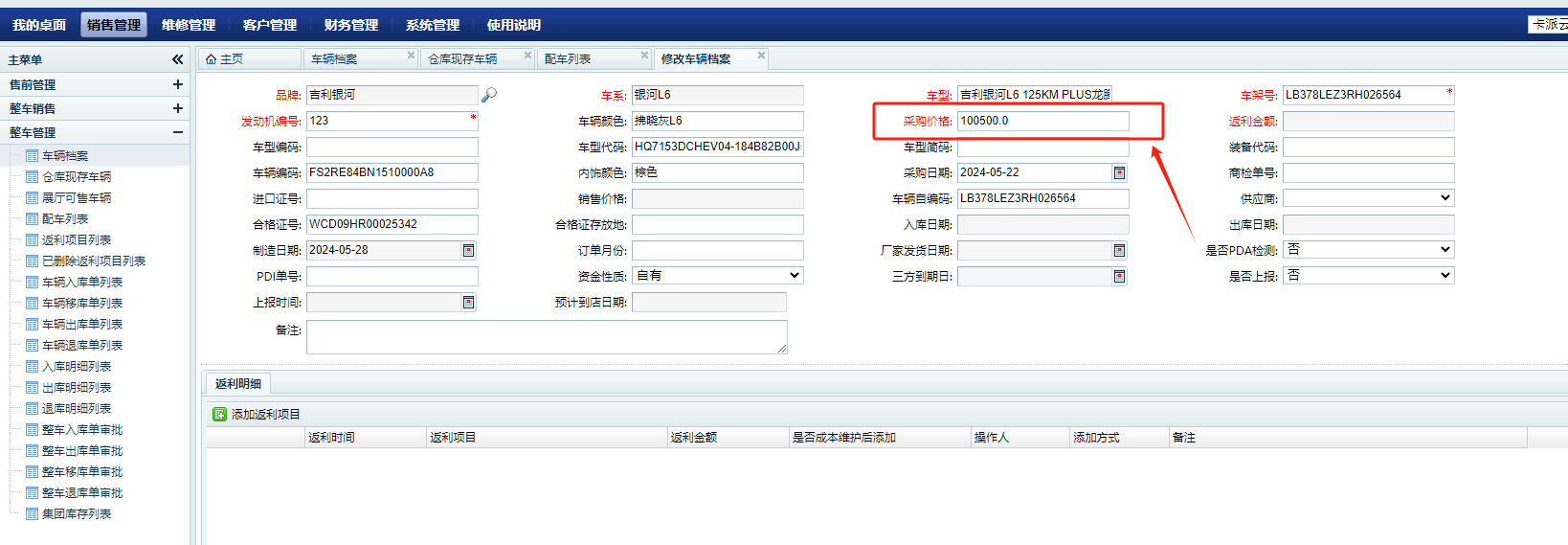1568x545 pixels.
Task: Open calendar picker for 制造日期
Action: point(468,250)
